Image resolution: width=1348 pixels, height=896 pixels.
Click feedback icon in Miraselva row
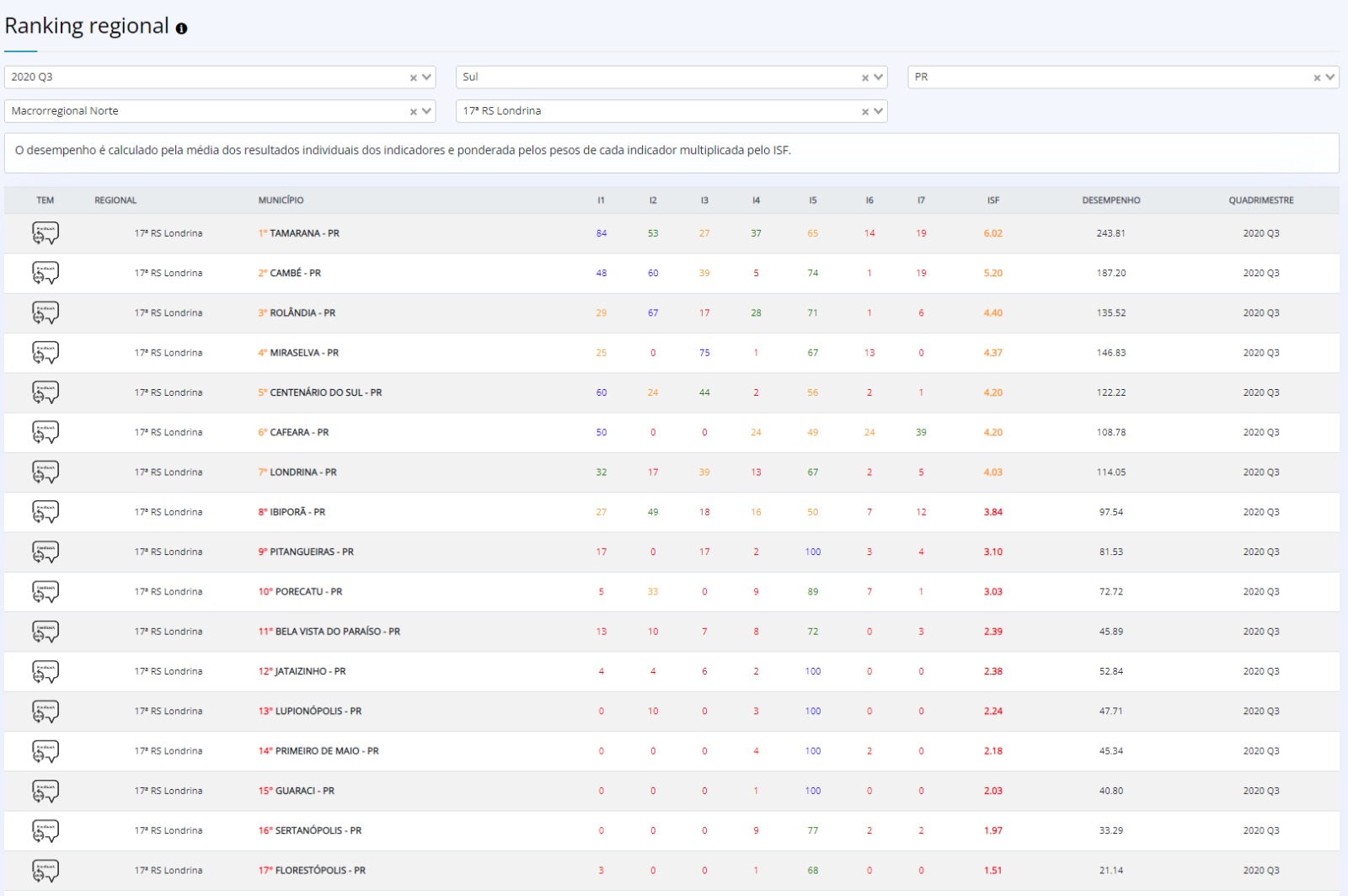(45, 353)
